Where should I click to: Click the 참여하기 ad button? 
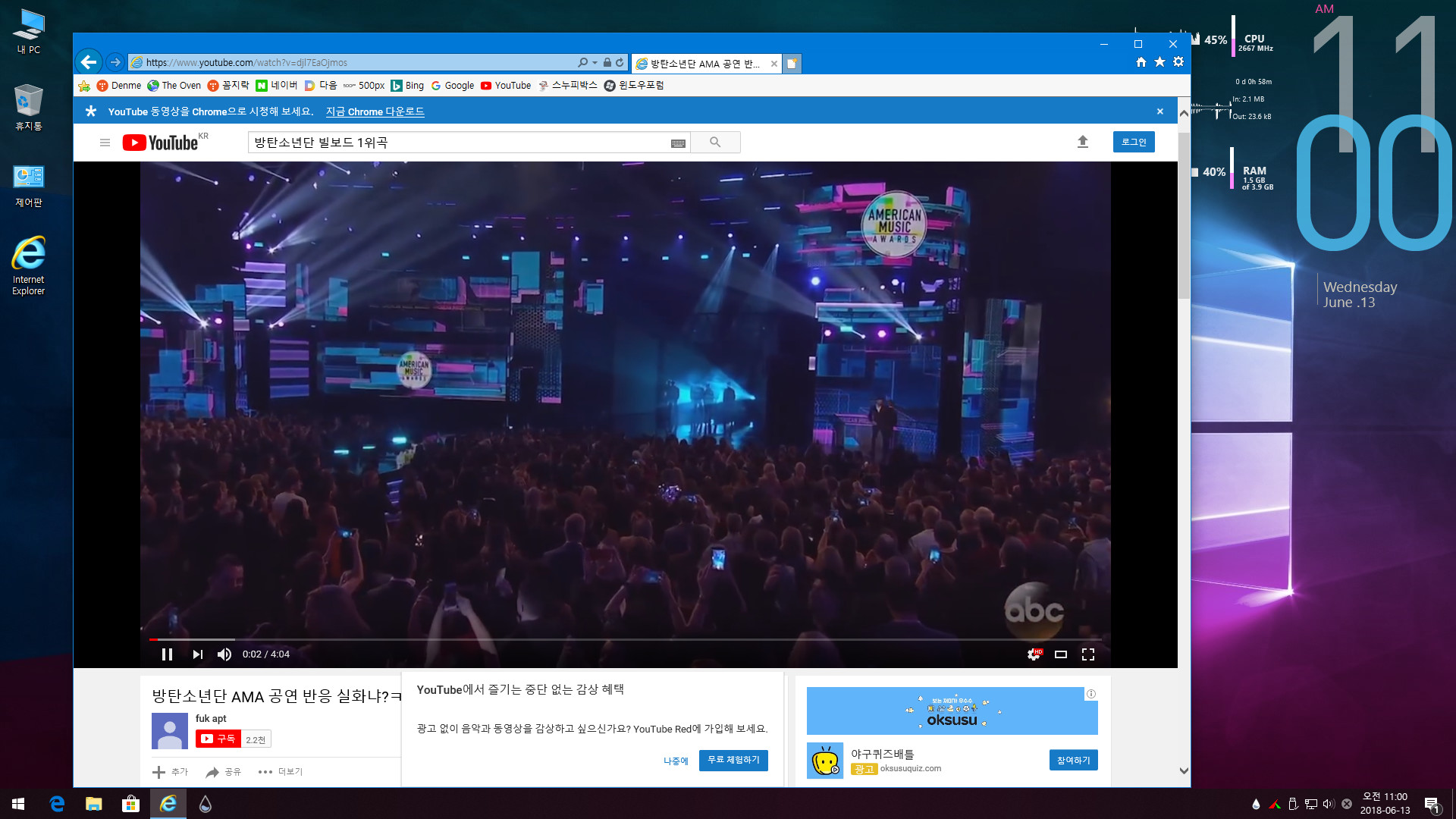tap(1073, 760)
